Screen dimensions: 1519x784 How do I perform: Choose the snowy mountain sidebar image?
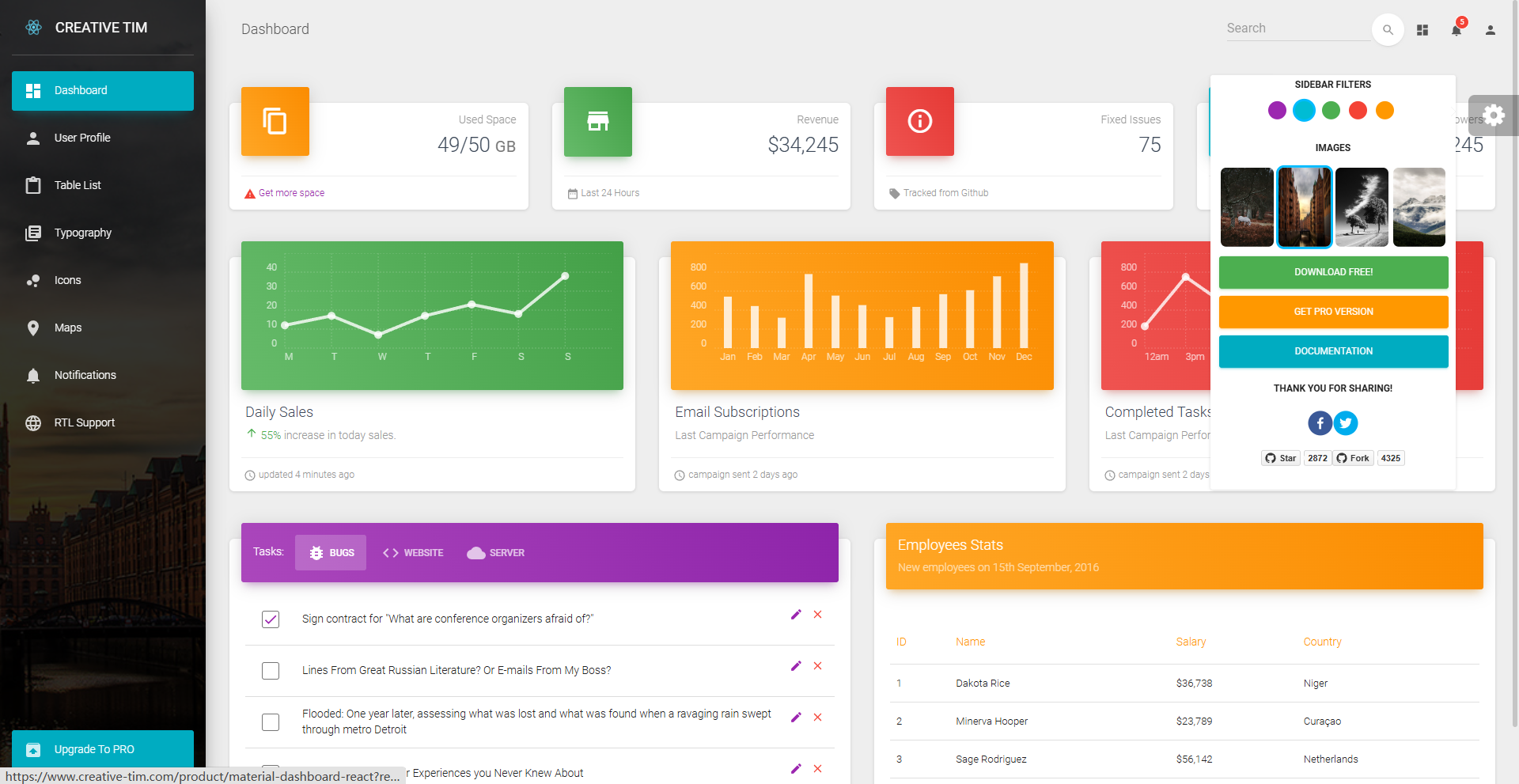(1419, 207)
